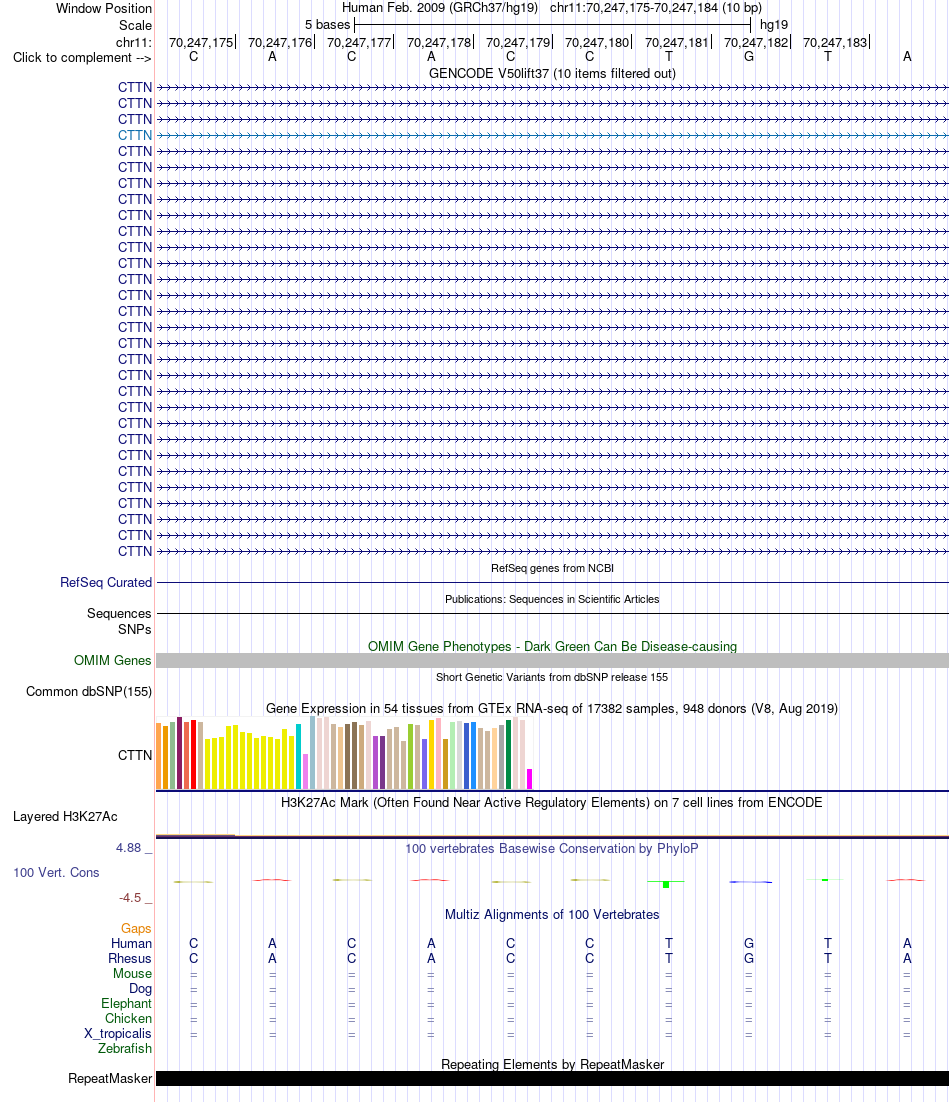The width and height of the screenshot is (950, 1102).
Task: Open the "RefSeq genes from NCBI" track title
Action: 552,568
